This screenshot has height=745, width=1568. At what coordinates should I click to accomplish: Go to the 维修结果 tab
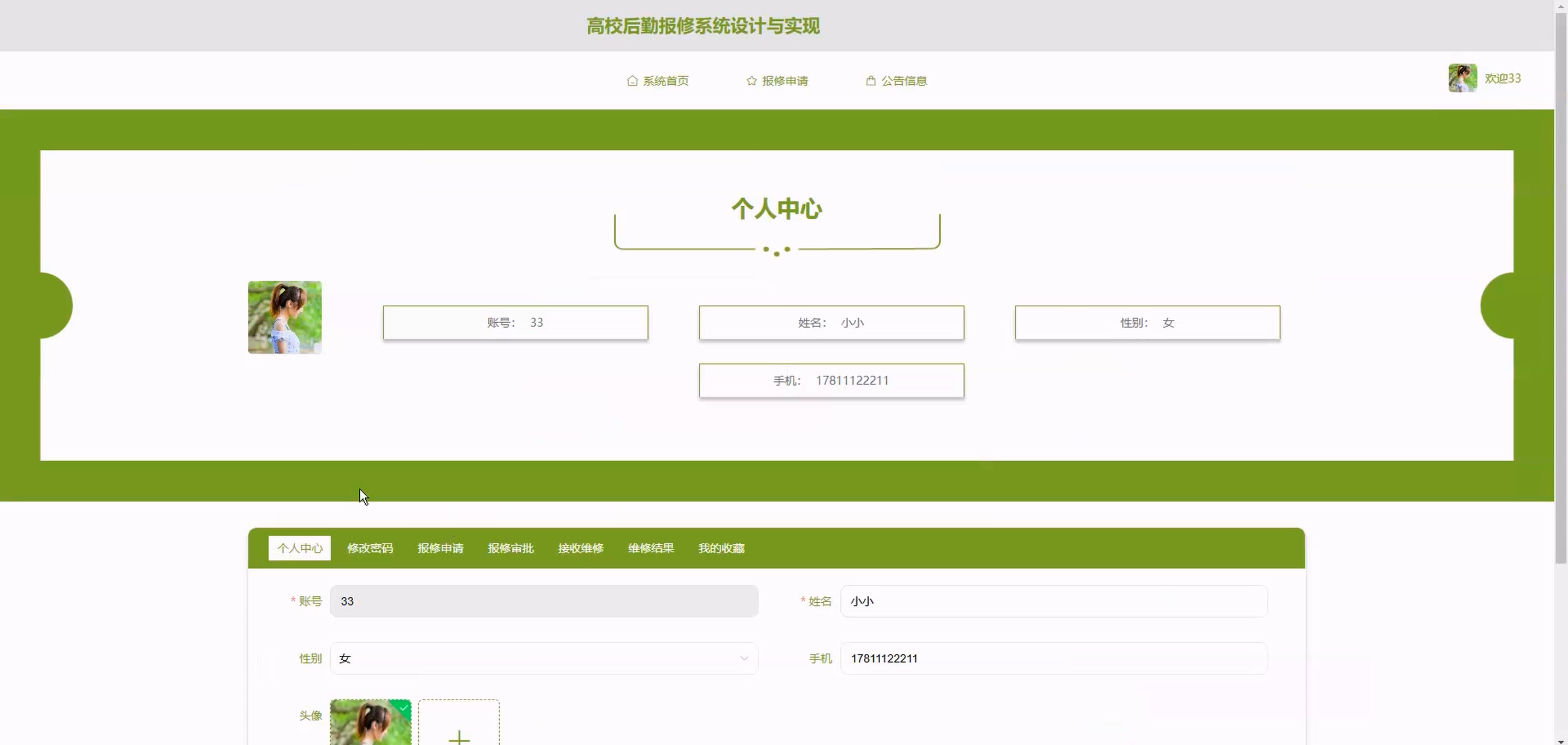pyautogui.click(x=651, y=548)
